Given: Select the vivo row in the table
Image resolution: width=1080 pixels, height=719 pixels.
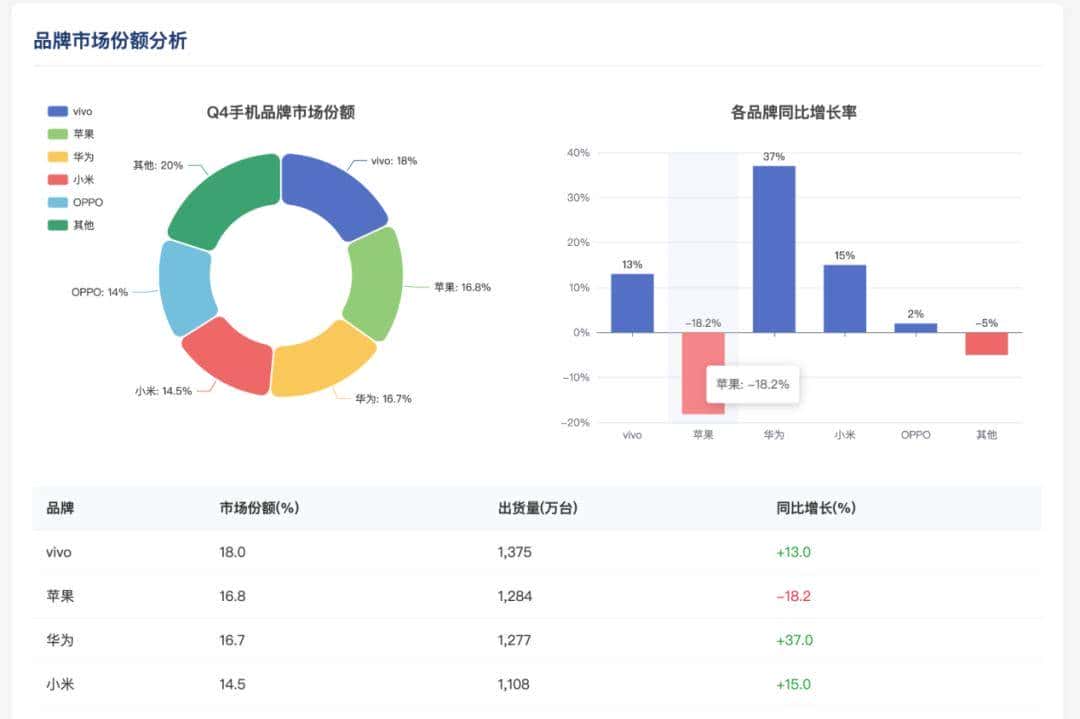Looking at the screenshot, I should pyautogui.click(x=400, y=552).
